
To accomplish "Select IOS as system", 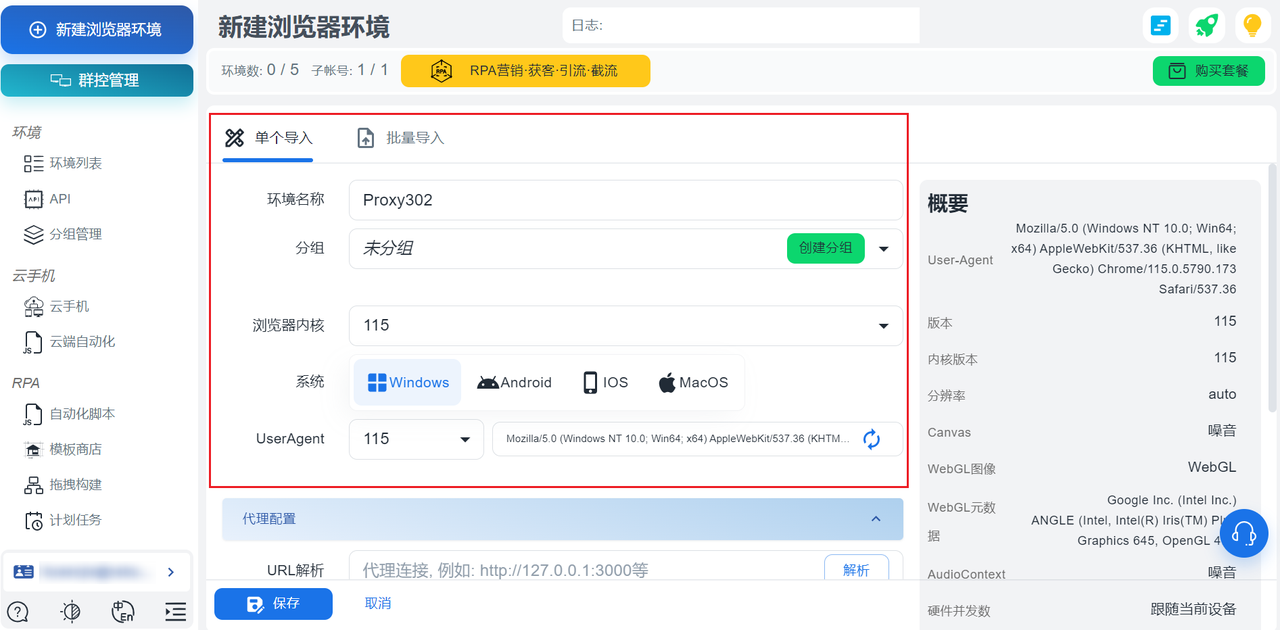I will (605, 382).
